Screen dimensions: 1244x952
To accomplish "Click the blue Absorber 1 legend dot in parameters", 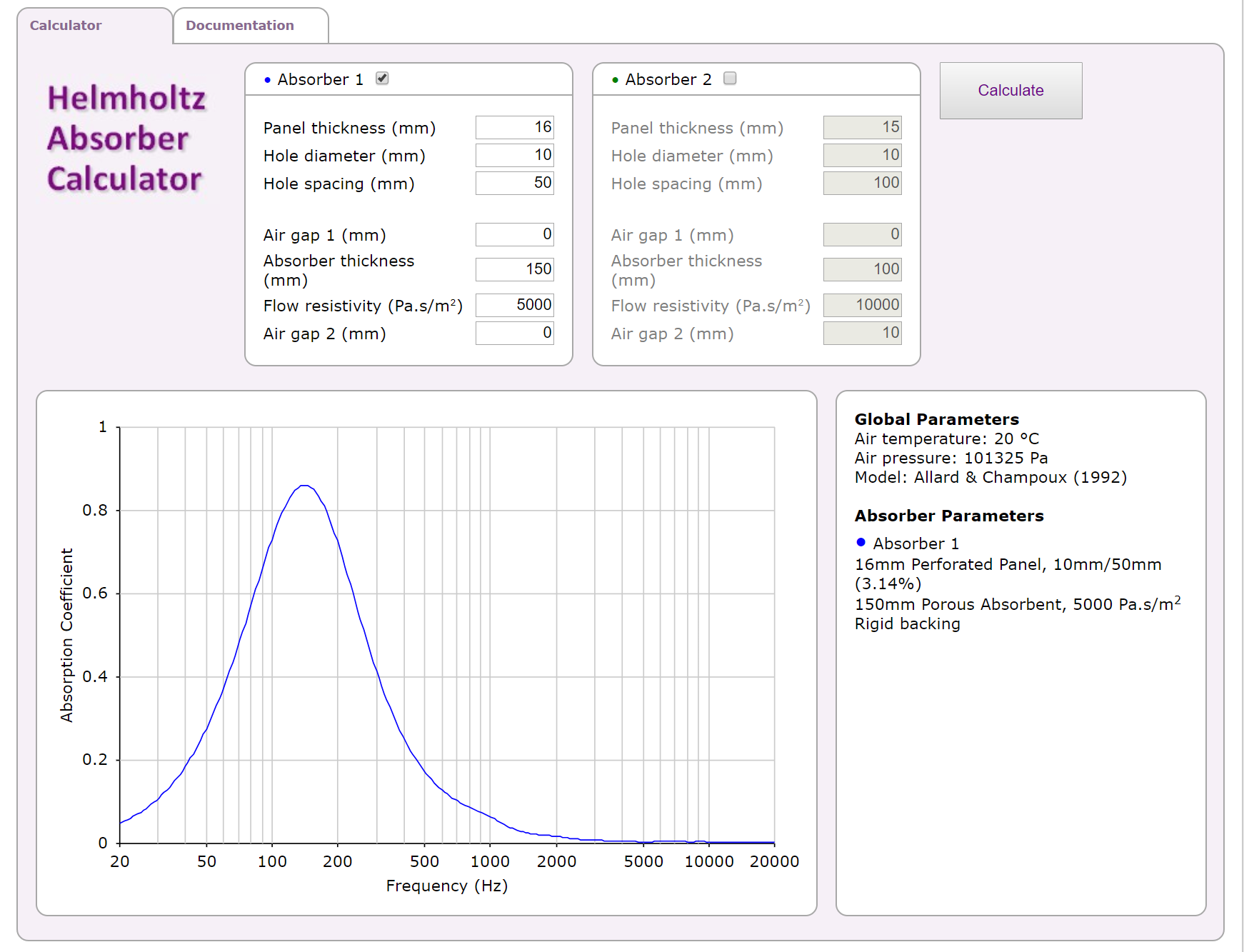I will pyautogui.click(x=861, y=543).
